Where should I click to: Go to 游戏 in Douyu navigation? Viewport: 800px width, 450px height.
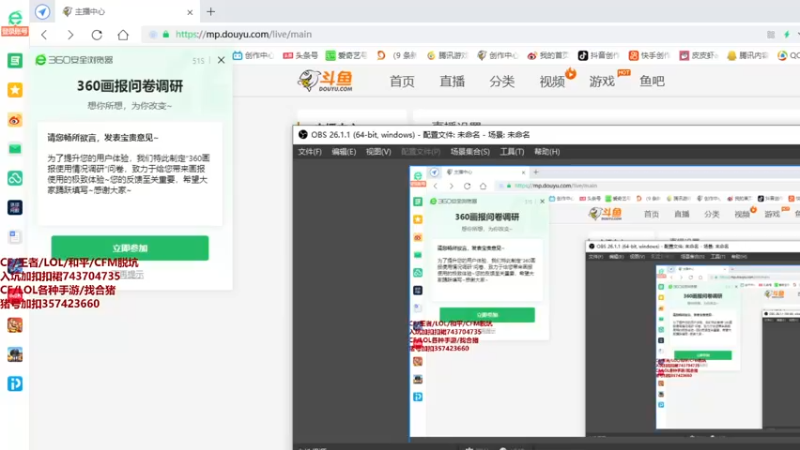(602, 81)
